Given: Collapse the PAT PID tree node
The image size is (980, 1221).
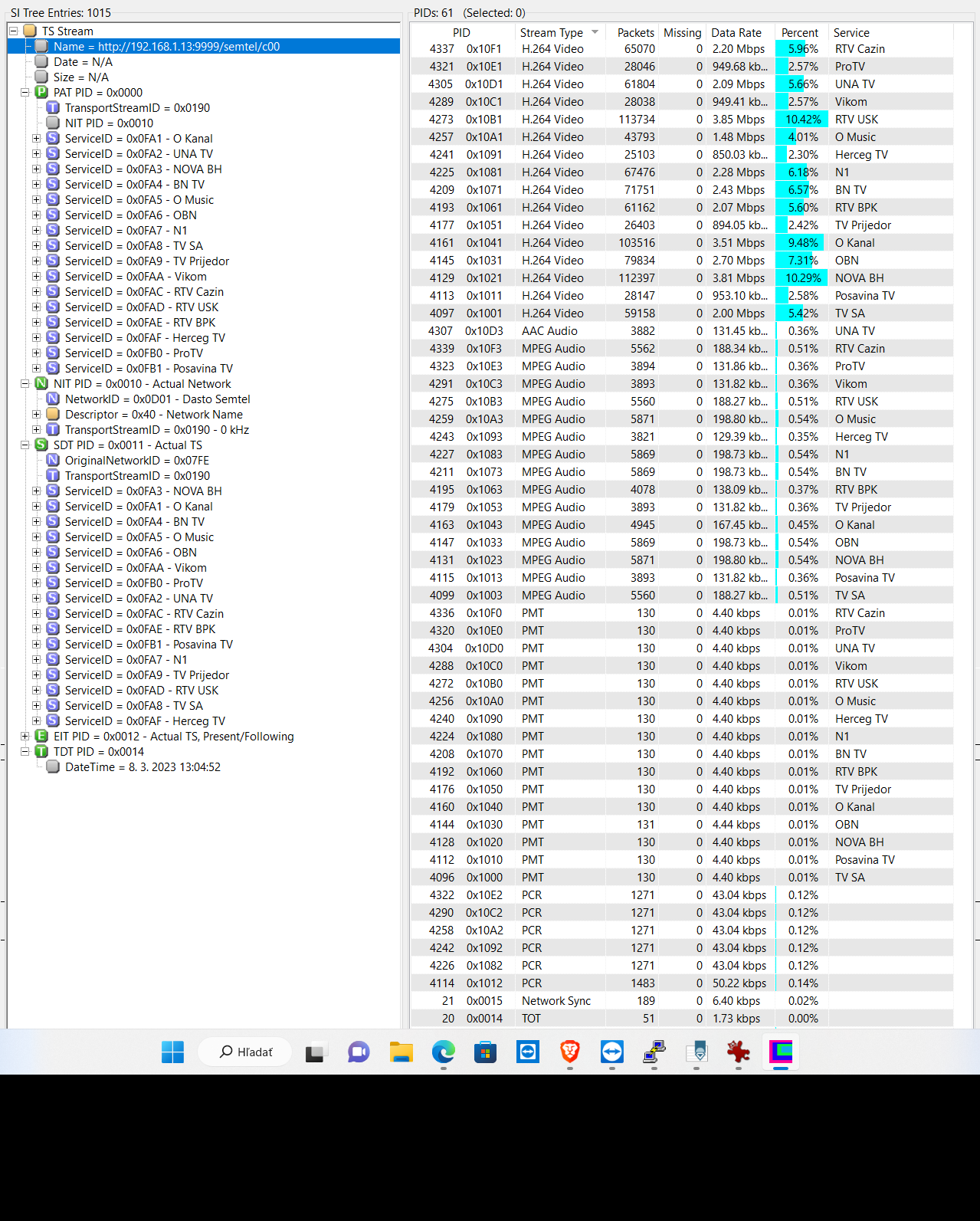Looking at the screenshot, I should tap(25, 93).
